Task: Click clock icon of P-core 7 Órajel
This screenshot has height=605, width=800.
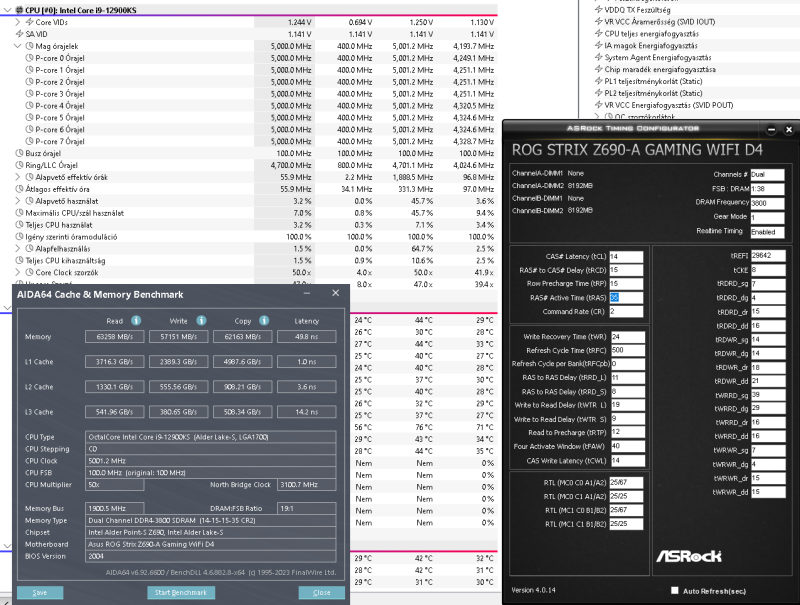Action: click(x=30, y=141)
